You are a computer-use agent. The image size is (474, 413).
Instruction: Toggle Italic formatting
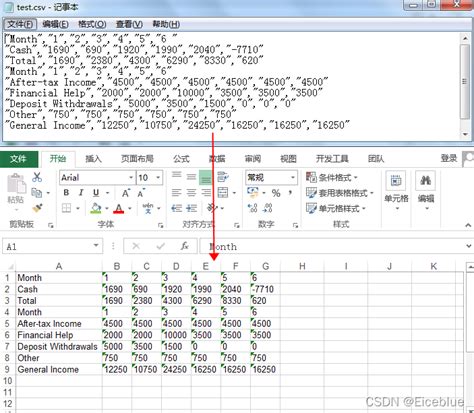[81, 193]
